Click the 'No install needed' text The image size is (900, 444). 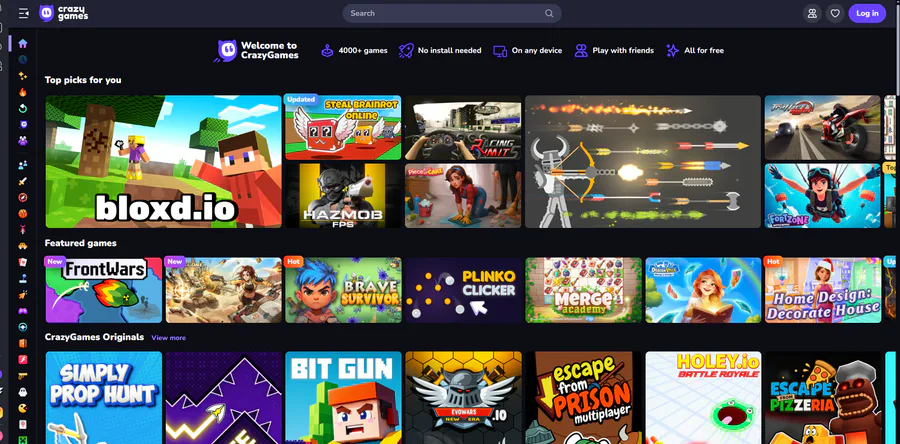449,50
